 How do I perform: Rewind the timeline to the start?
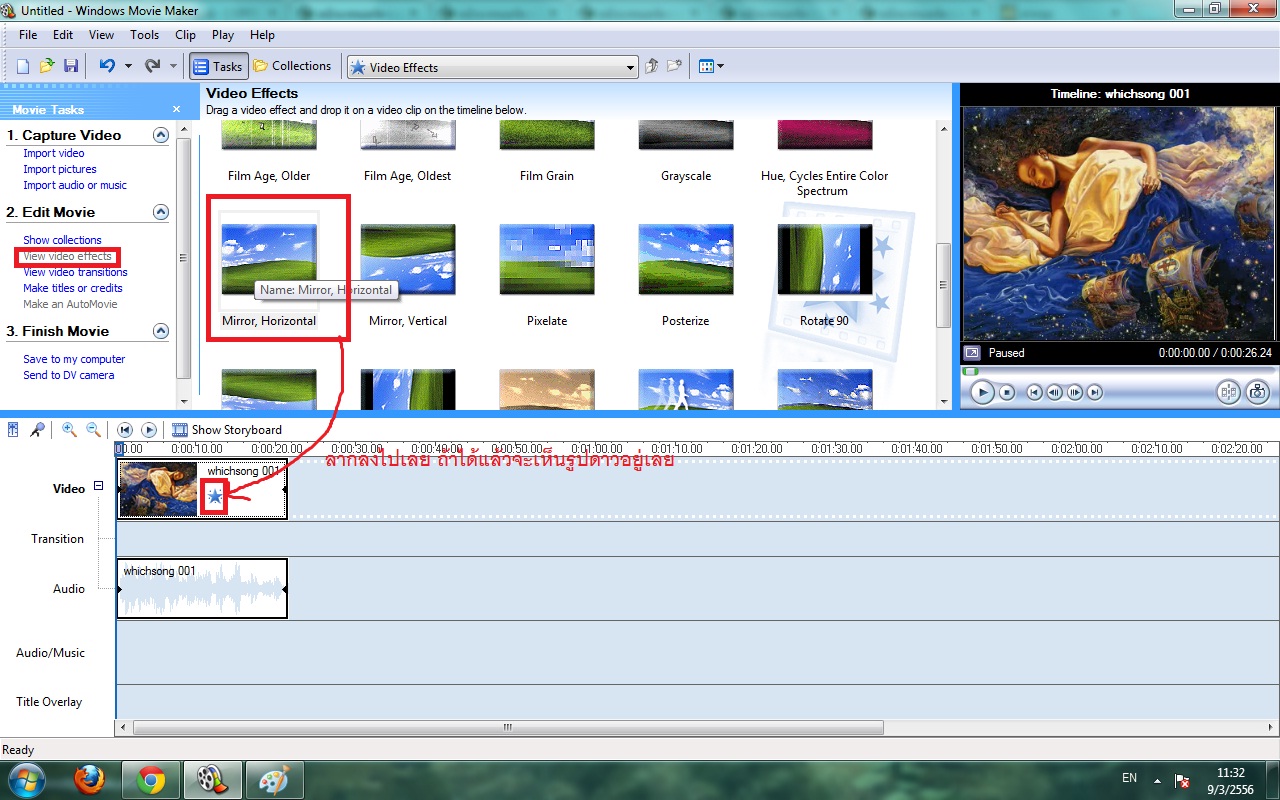click(125, 430)
